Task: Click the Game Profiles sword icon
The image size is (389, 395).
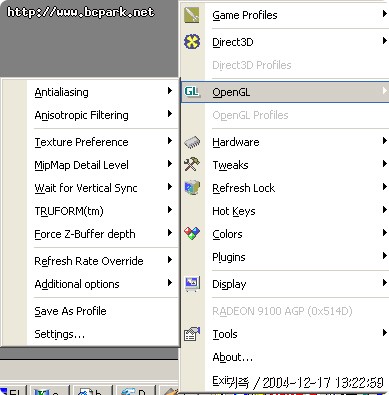Action: click(192, 15)
